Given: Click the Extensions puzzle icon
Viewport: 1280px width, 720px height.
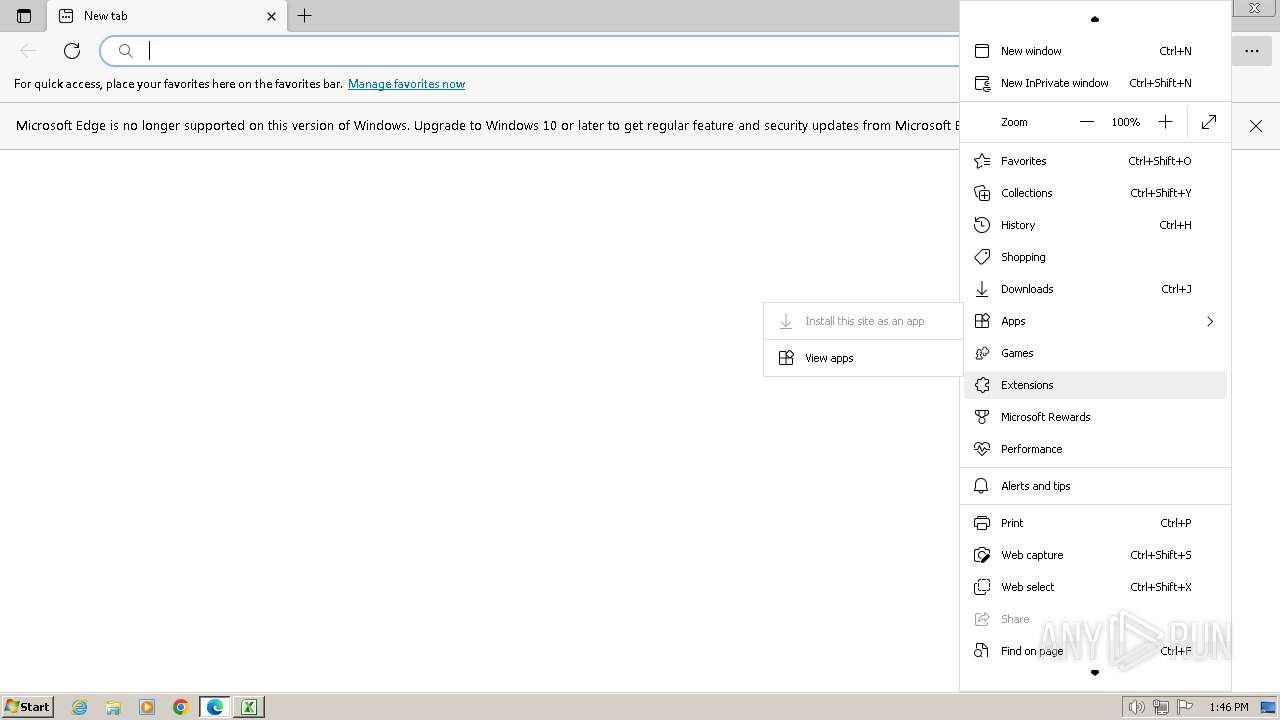Looking at the screenshot, I should [x=982, y=385].
